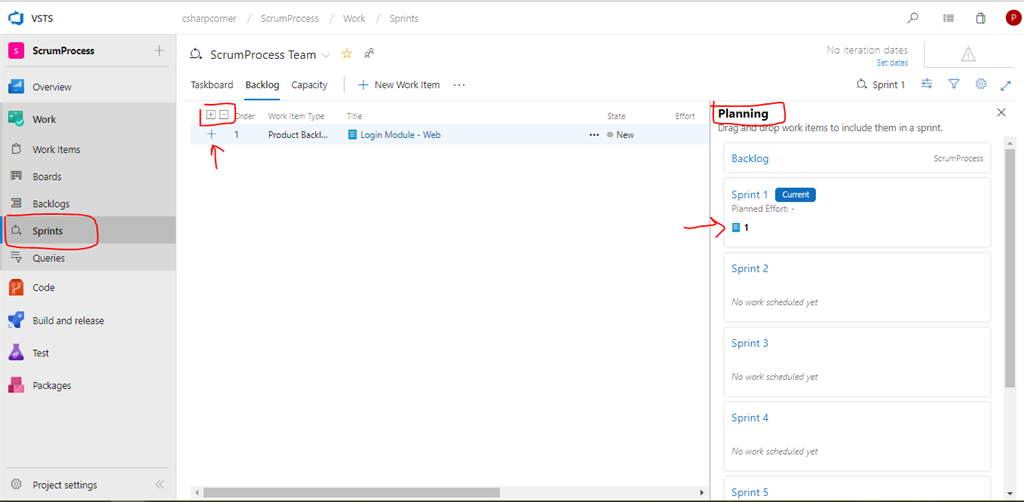Click the backlog horizontal scrollbar thumb
Screen dimensions: 1024x502
point(353,492)
